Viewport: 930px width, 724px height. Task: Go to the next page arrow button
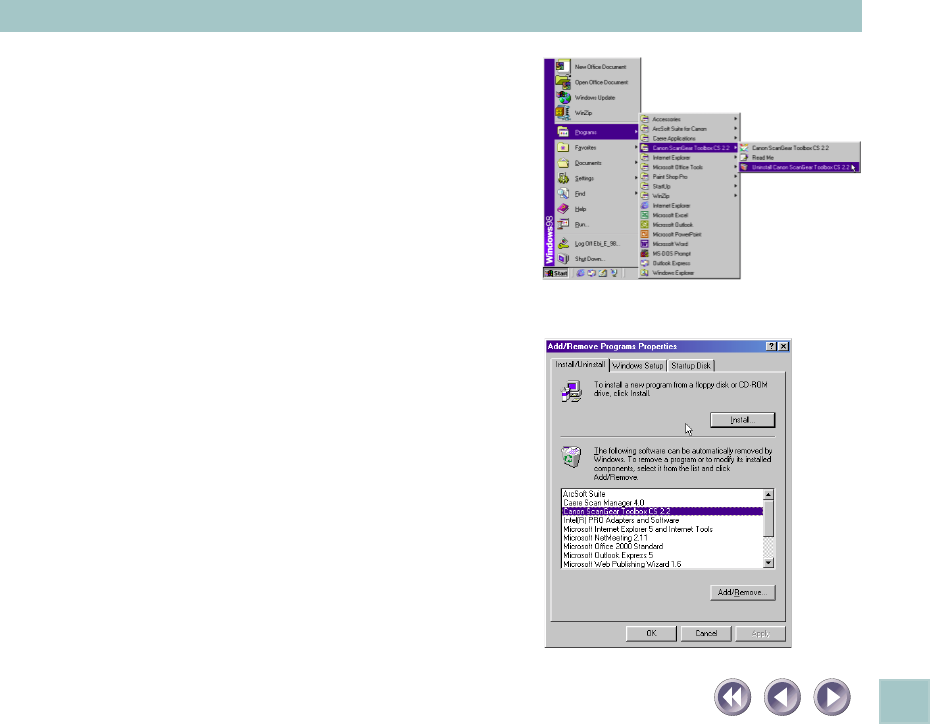(832, 697)
